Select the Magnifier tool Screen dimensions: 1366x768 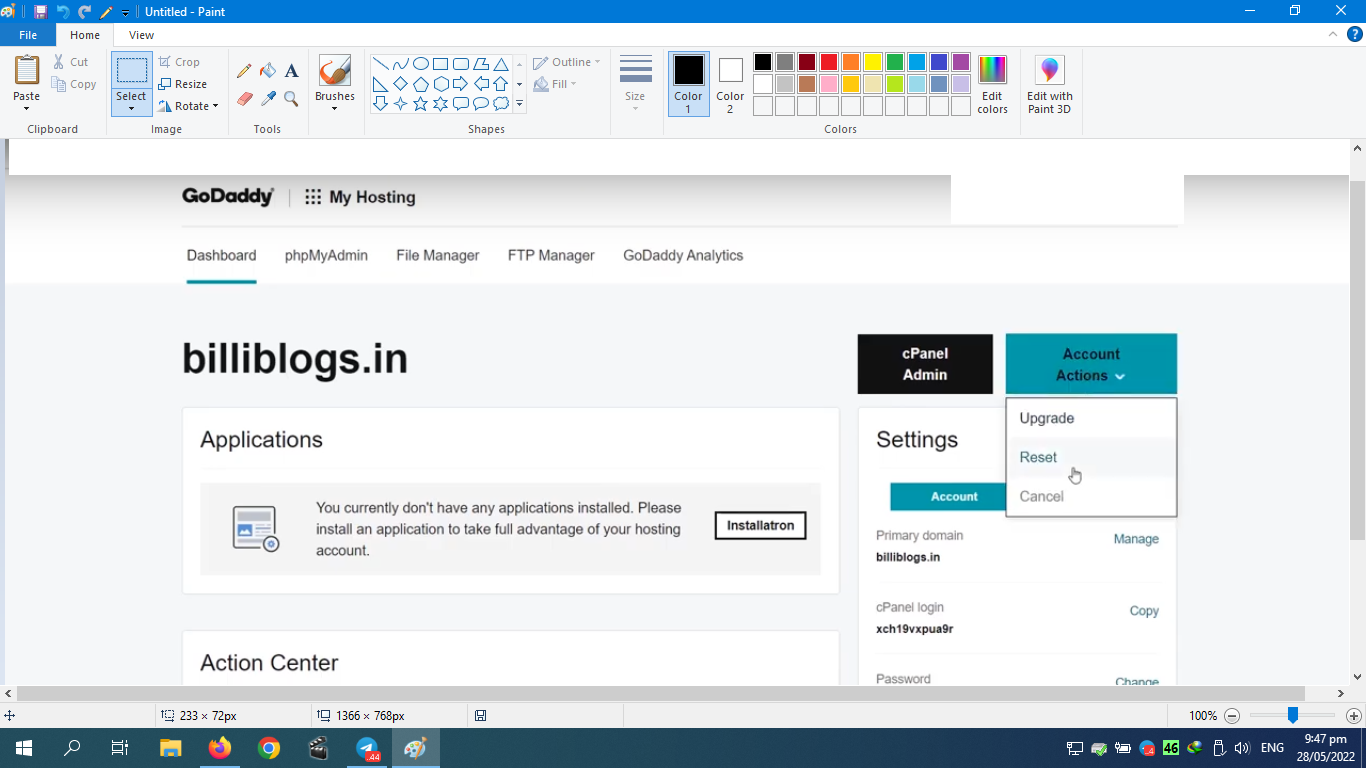click(x=291, y=99)
